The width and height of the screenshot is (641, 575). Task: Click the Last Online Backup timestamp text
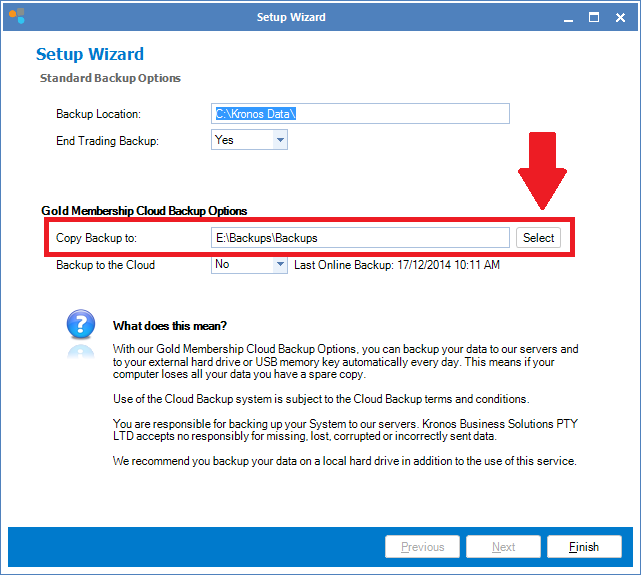(396, 265)
